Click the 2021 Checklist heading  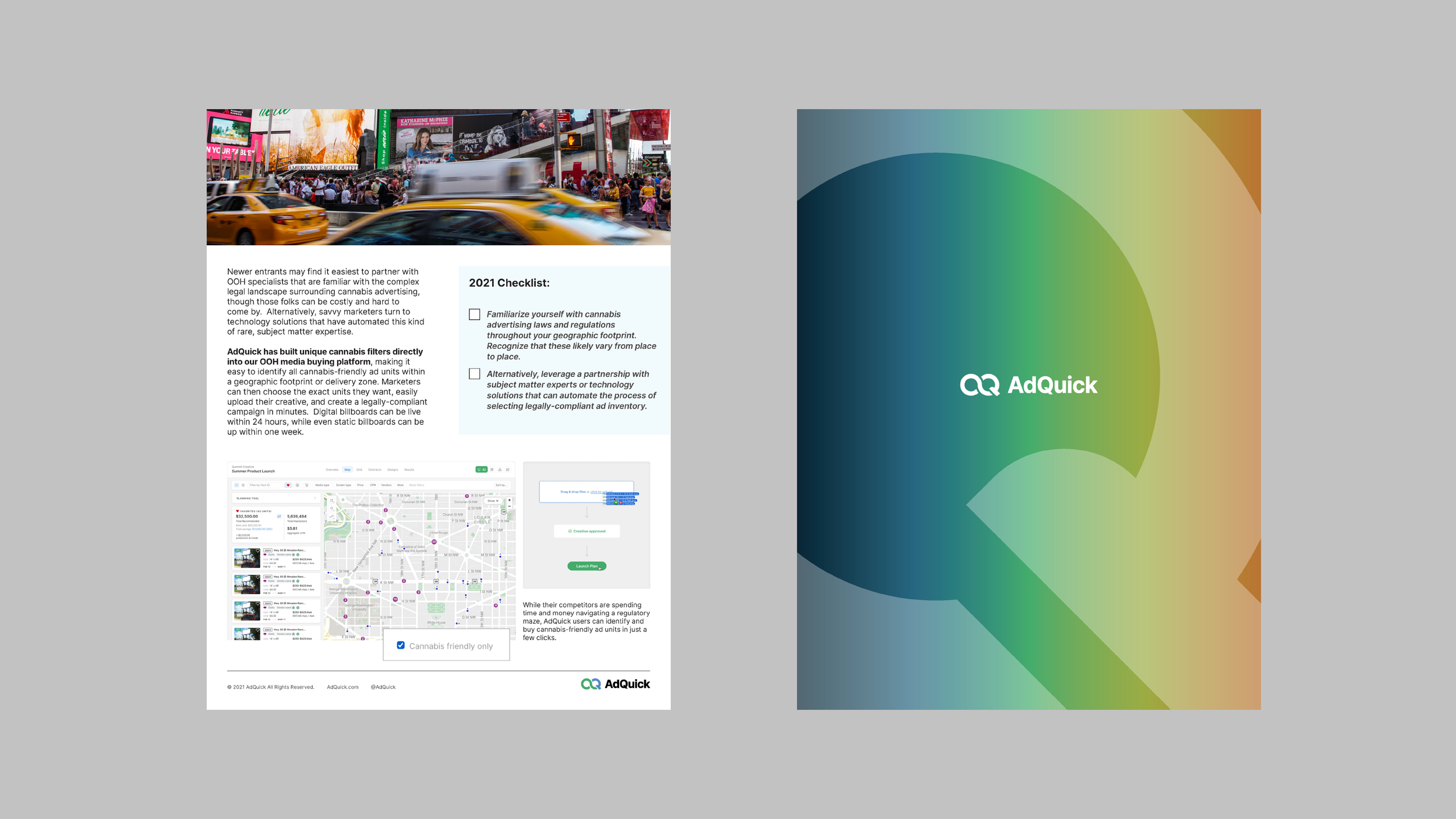tap(509, 283)
